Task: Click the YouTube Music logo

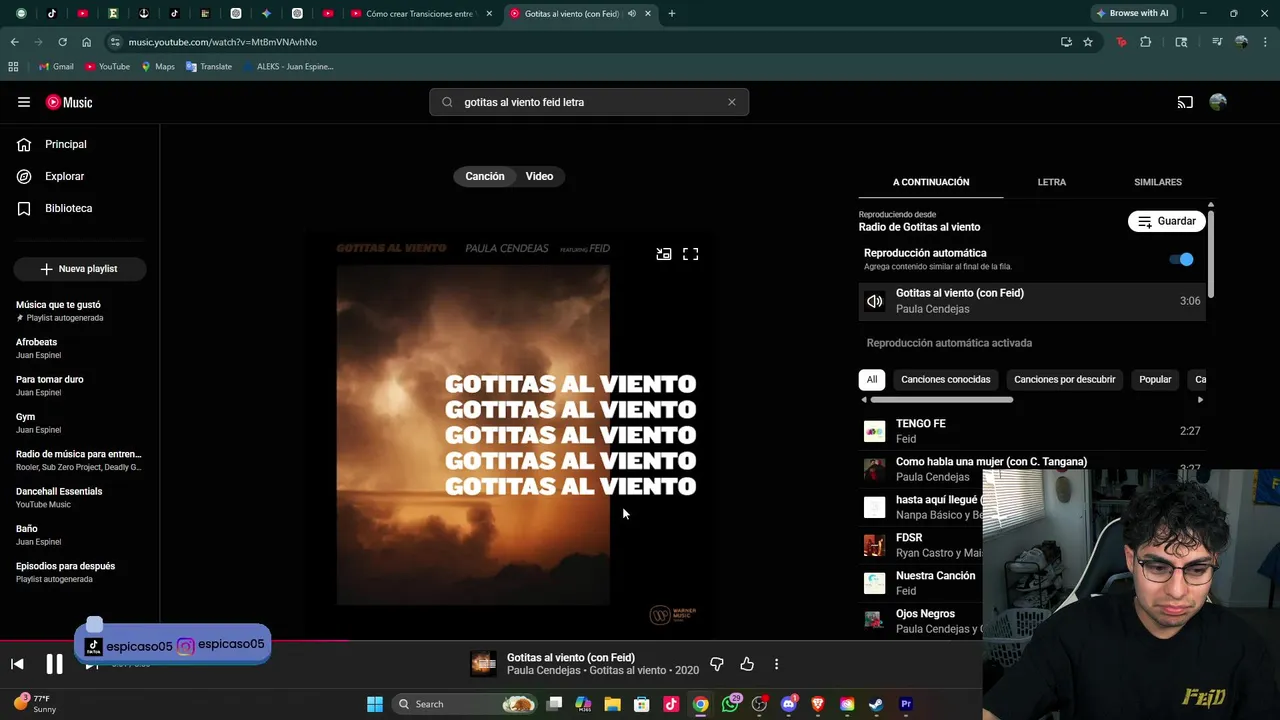Action: coord(69,102)
